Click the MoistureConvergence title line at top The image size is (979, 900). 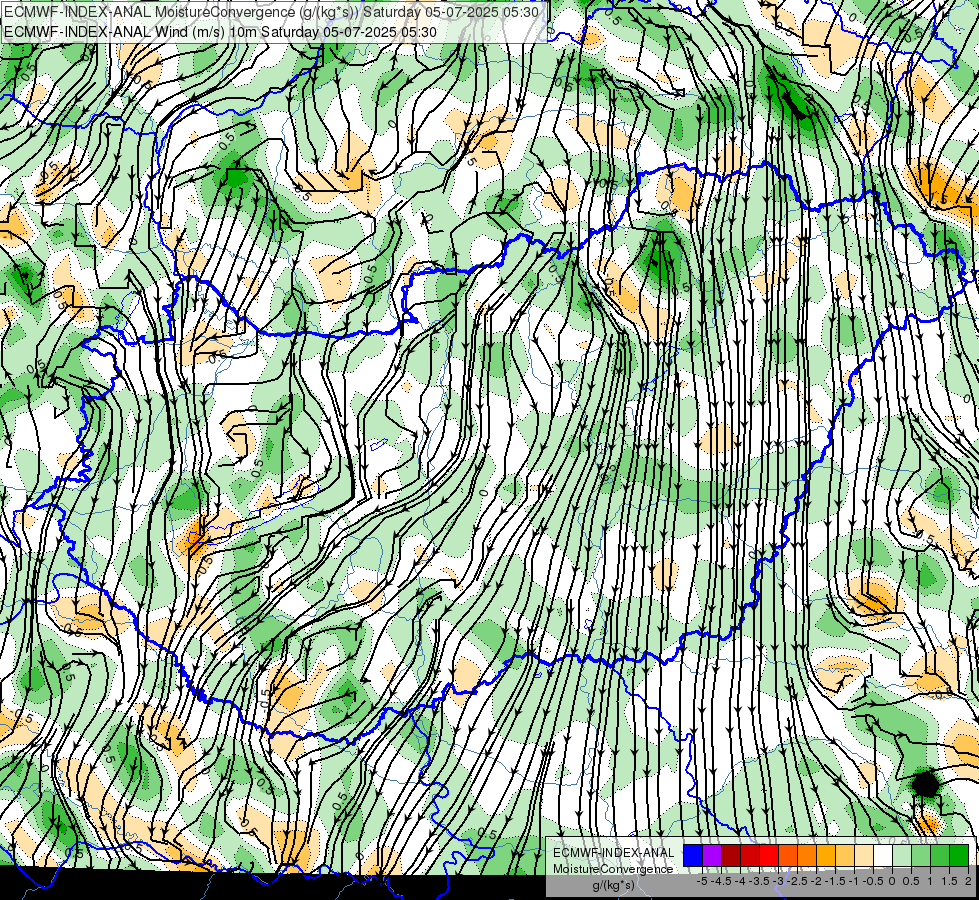(x=271, y=12)
